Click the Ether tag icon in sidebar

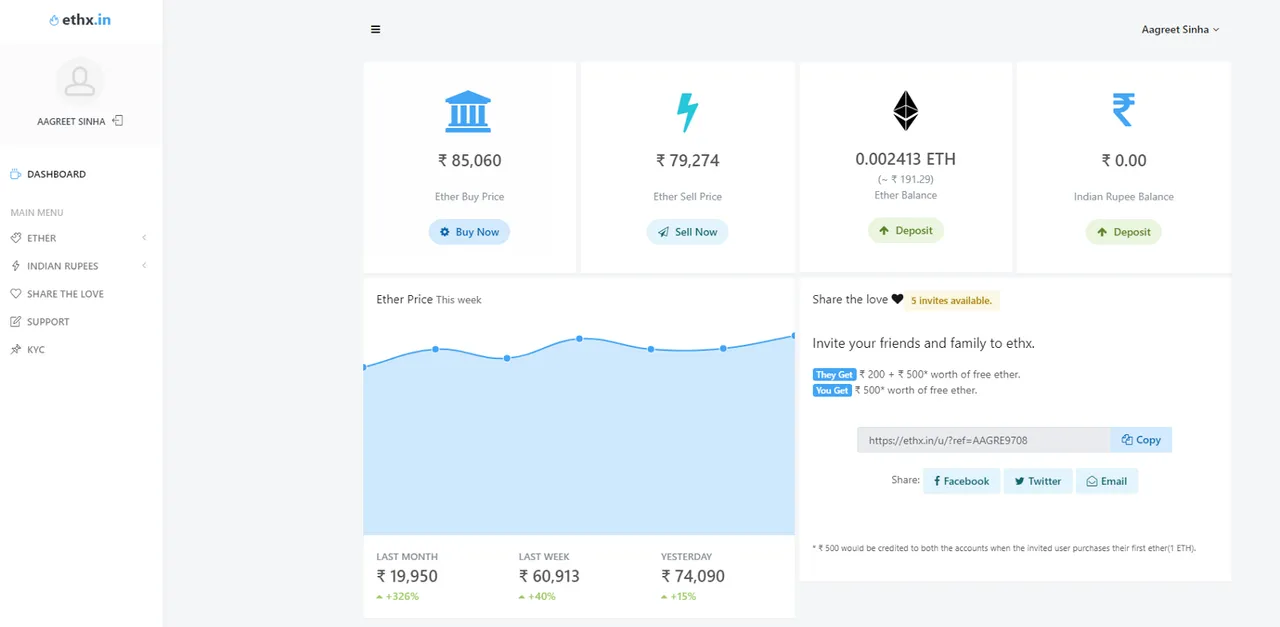pos(16,238)
